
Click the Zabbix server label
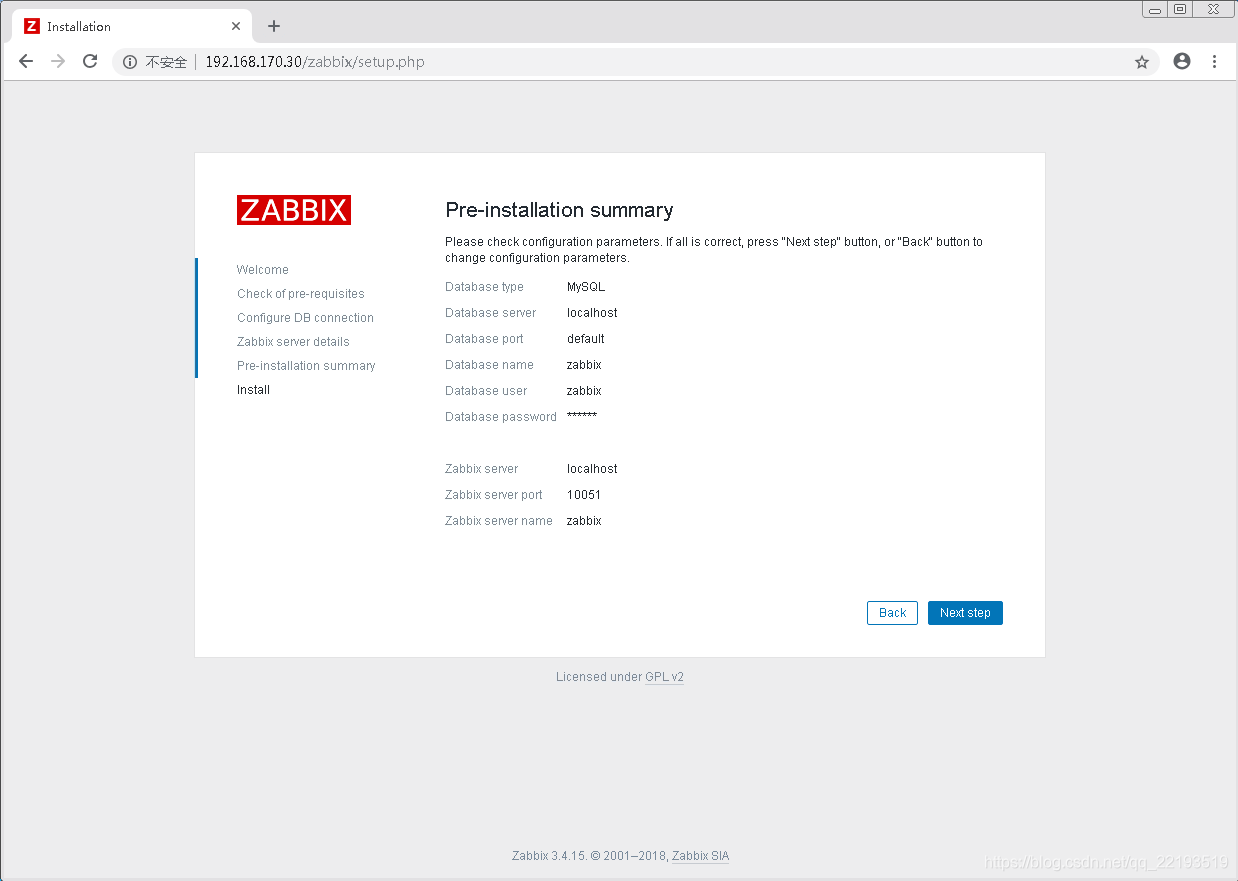pos(481,469)
